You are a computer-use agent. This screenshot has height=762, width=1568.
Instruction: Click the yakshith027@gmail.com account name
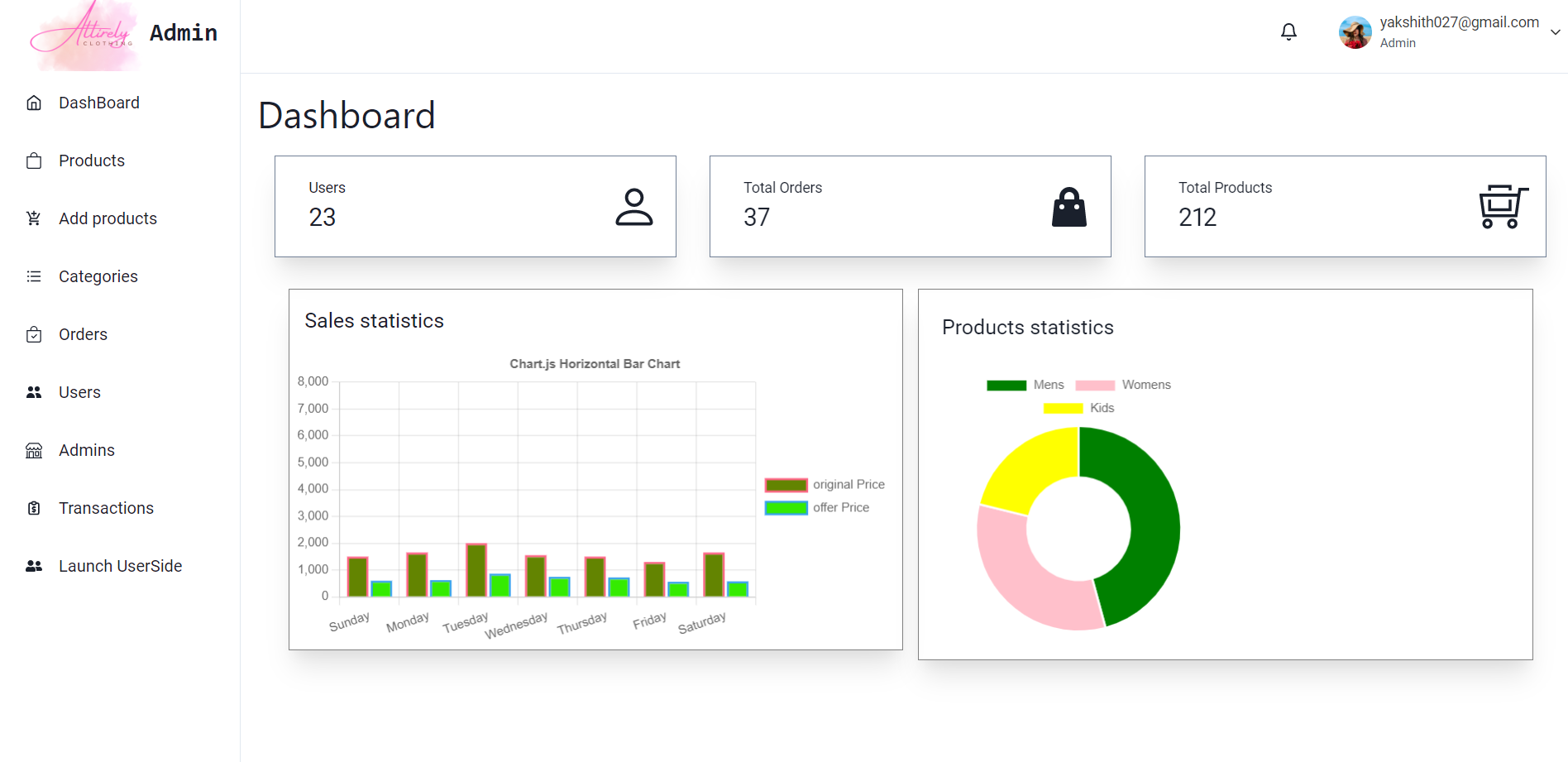coord(1459,22)
